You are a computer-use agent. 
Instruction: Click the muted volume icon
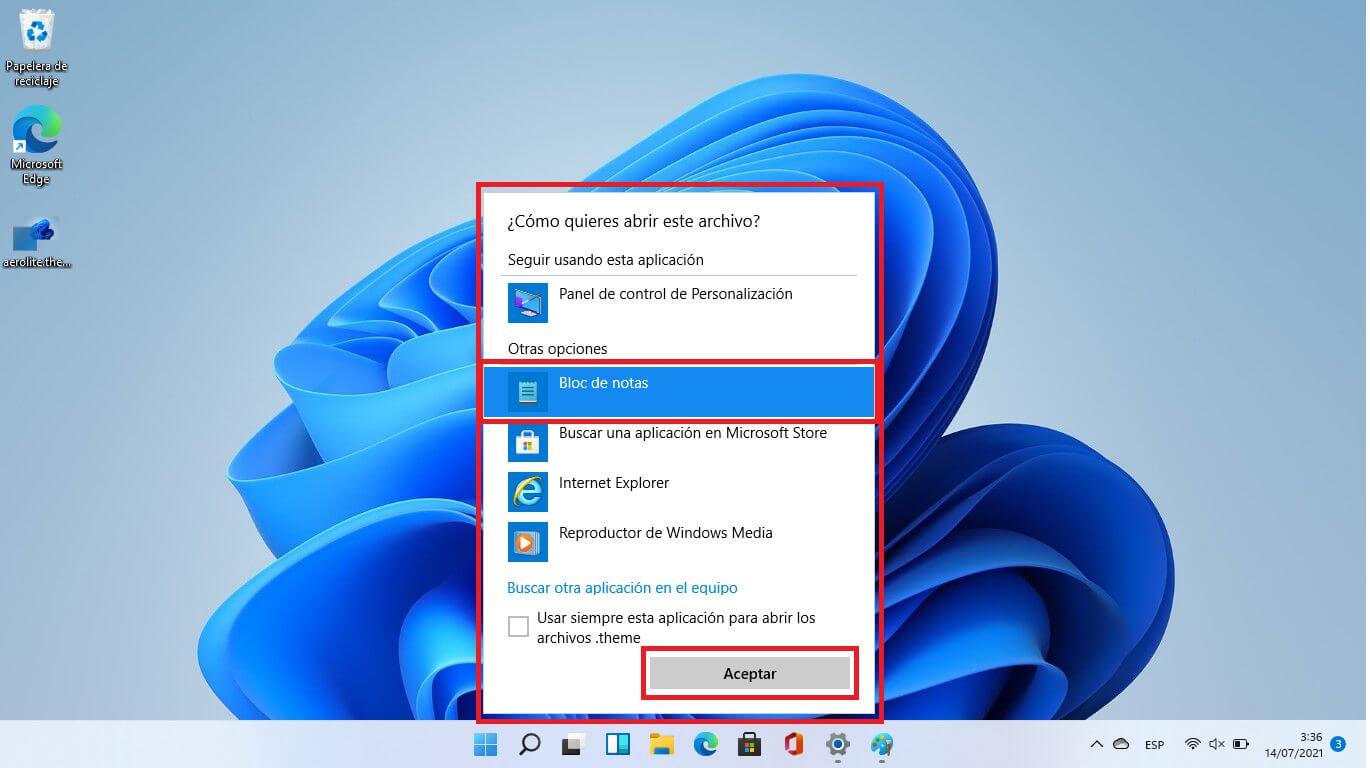(1217, 744)
